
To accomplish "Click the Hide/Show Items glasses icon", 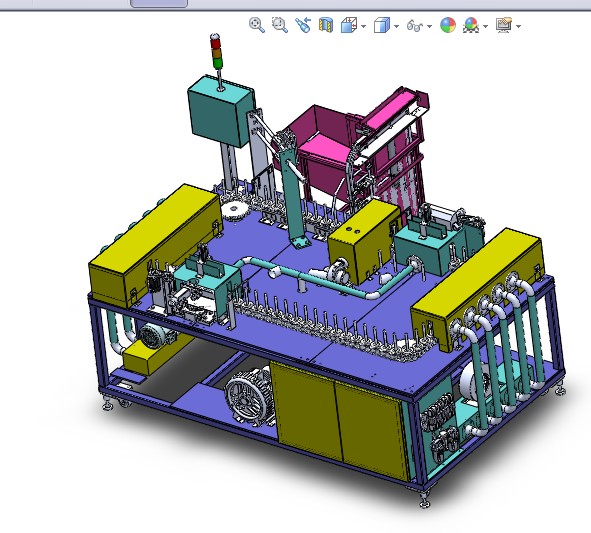I will (x=415, y=26).
